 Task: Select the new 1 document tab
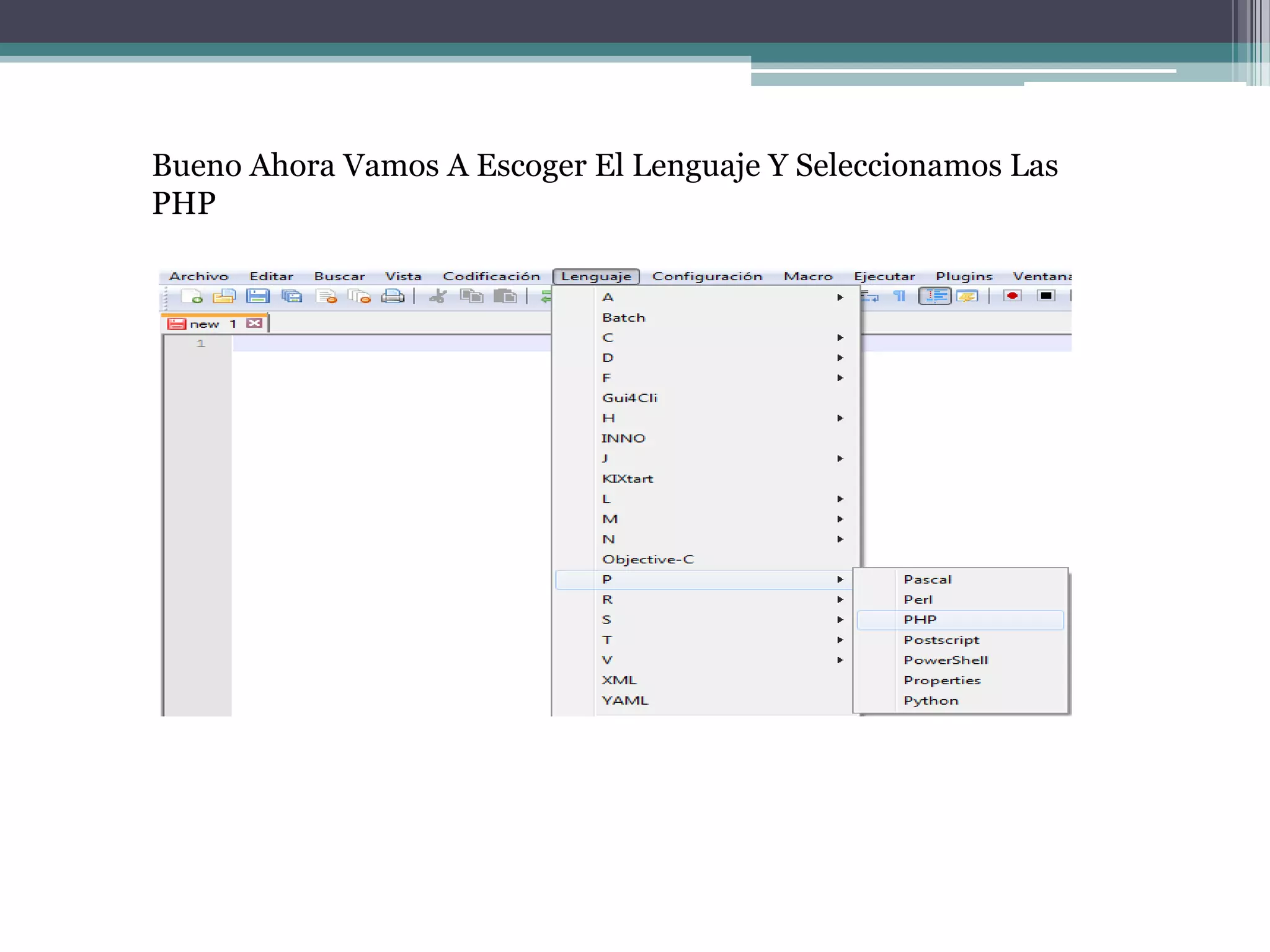coord(215,324)
